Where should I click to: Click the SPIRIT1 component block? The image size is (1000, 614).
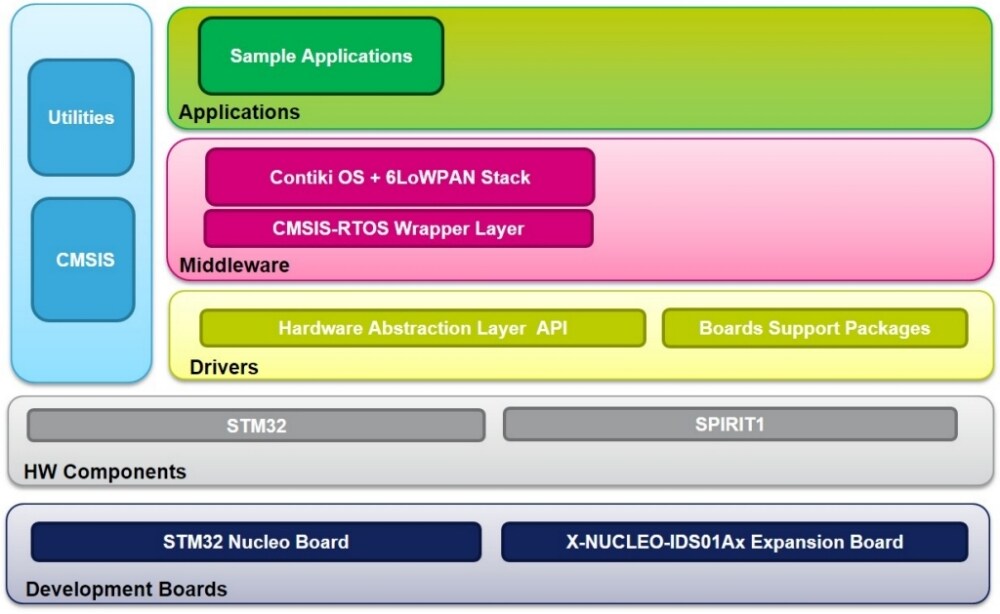click(729, 424)
